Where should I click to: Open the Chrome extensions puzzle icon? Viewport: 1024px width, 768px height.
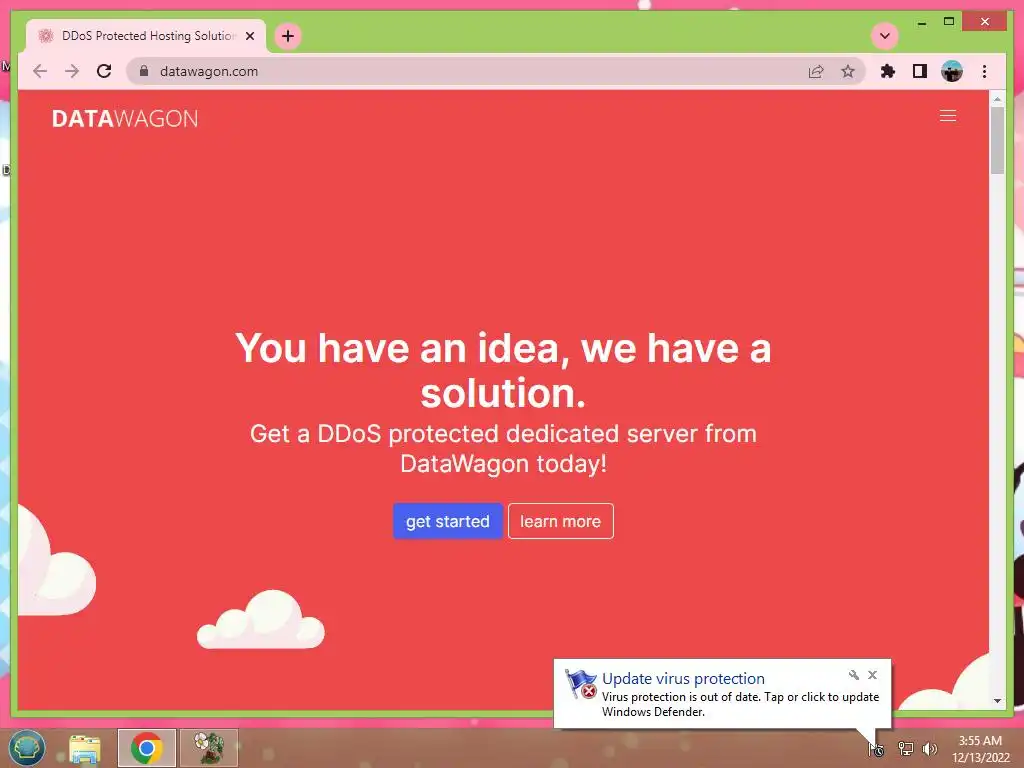click(888, 71)
